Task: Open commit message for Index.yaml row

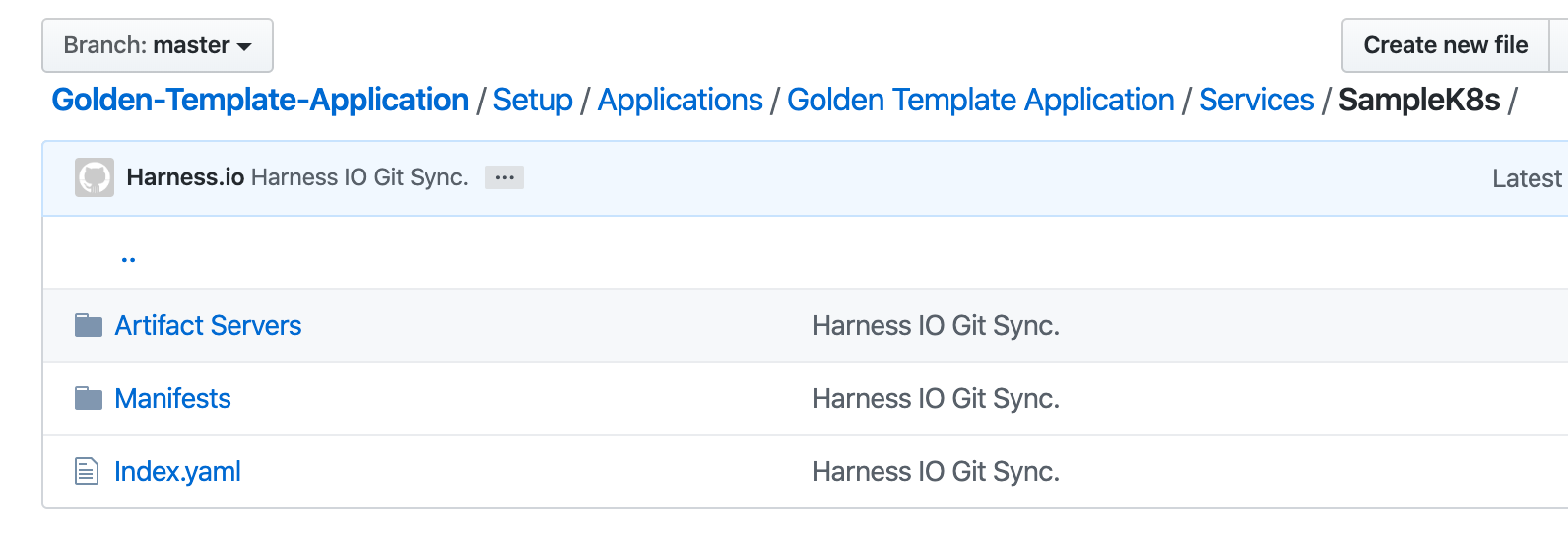Action: tap(936, 471)
